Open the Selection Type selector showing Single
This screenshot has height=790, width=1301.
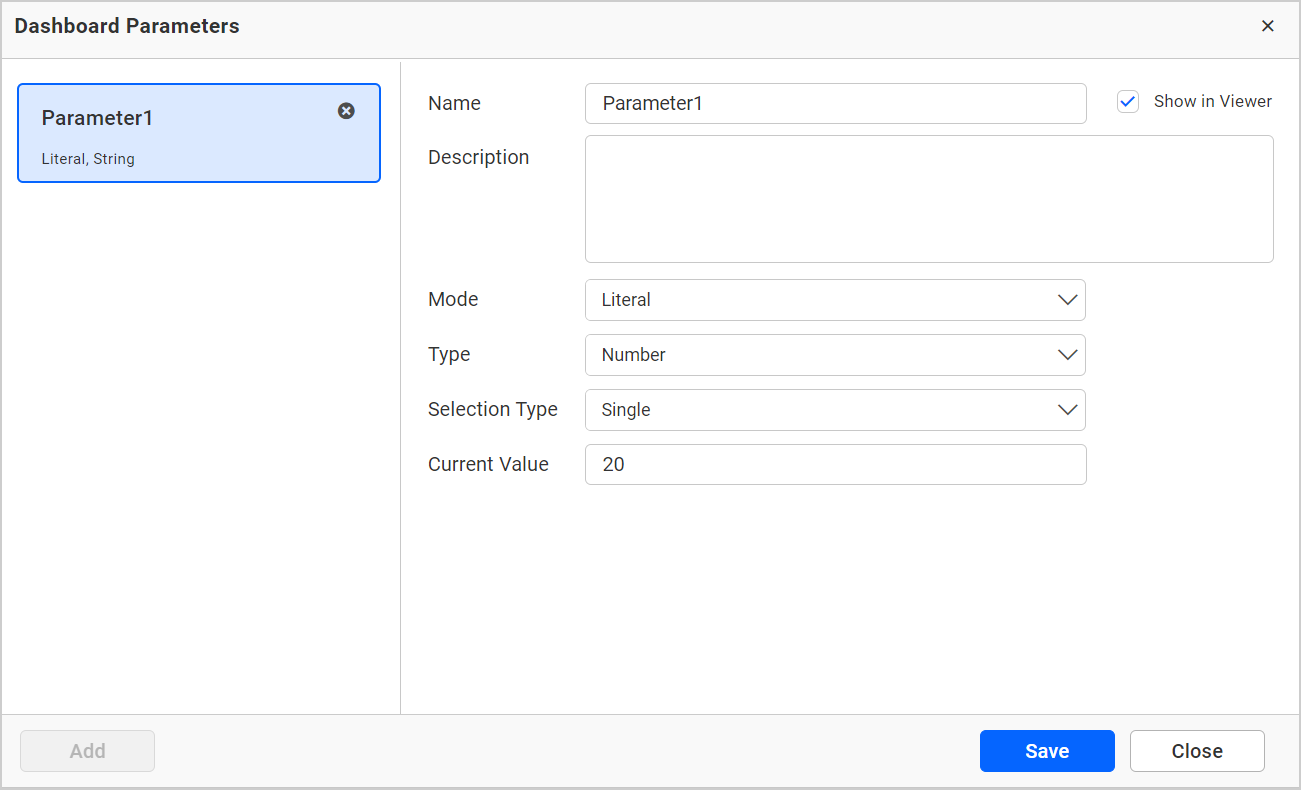coord(836,409)
